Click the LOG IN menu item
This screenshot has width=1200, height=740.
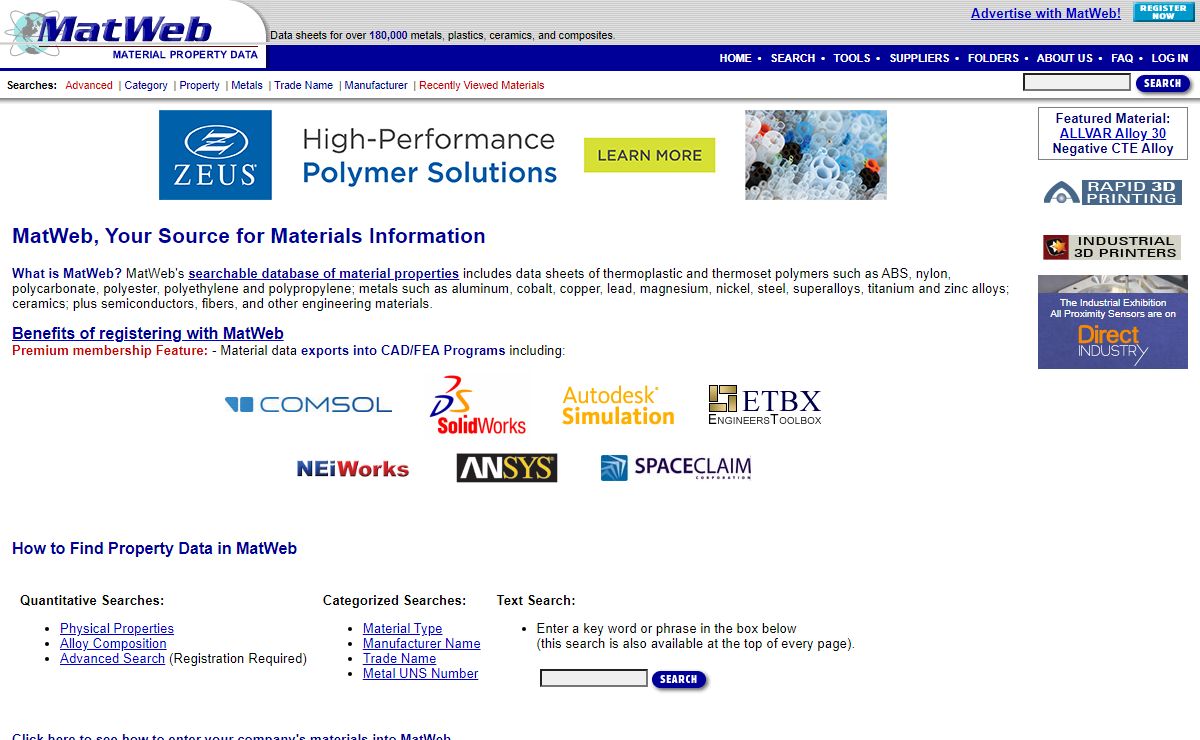pyautogui.click(x=1170, y=58)
